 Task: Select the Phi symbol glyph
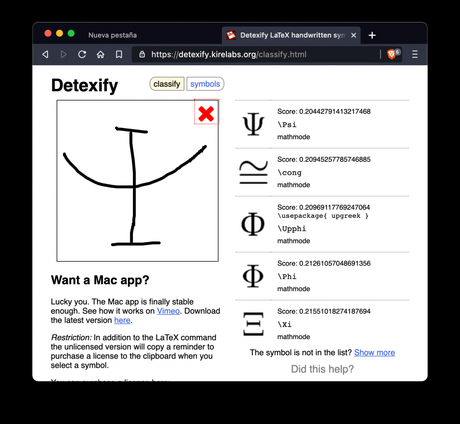coord(253,276)
